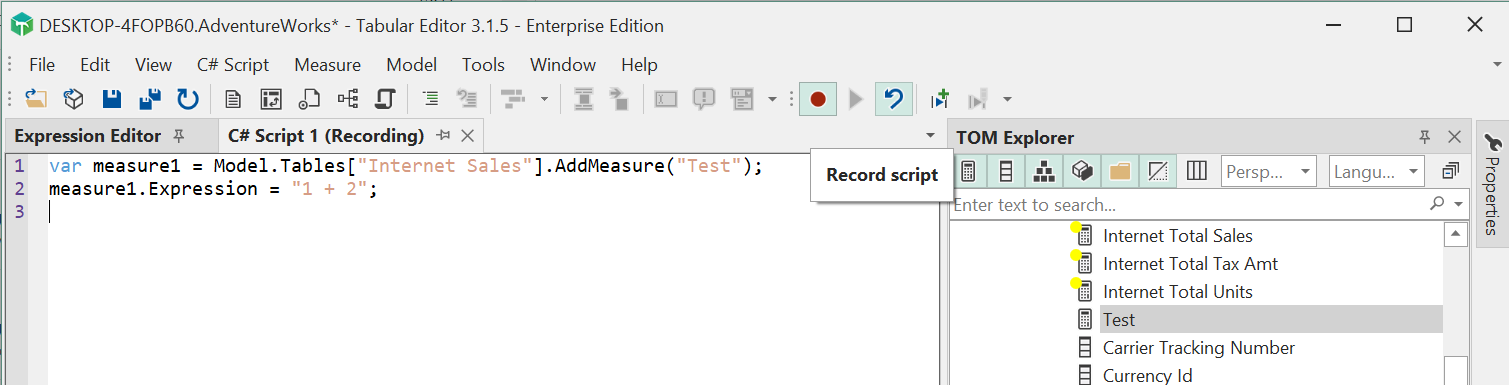Viewport: 1509px width, 385px height.
Task: Click the save script as action icon
Action: point(939,99)
